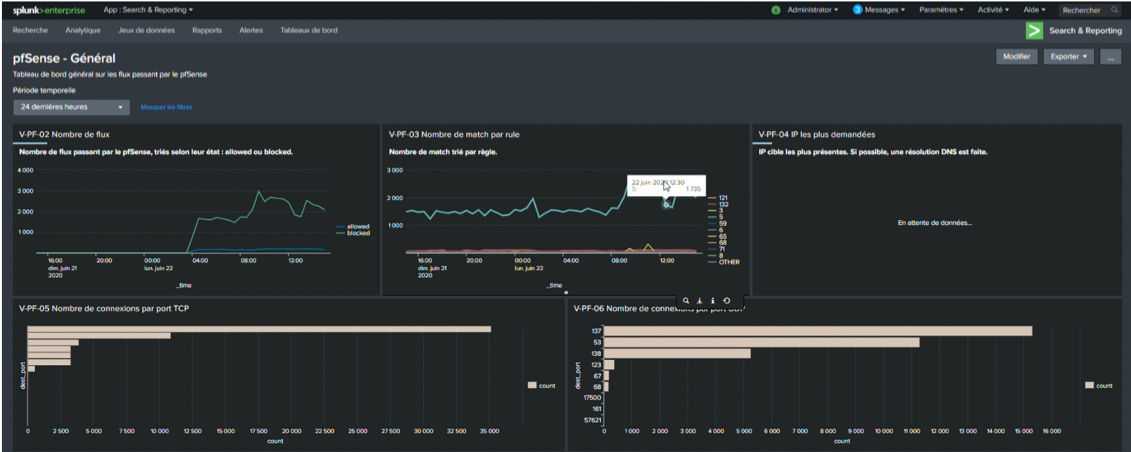
Task: Click the bar for port 138
Action: click(677, 353)
